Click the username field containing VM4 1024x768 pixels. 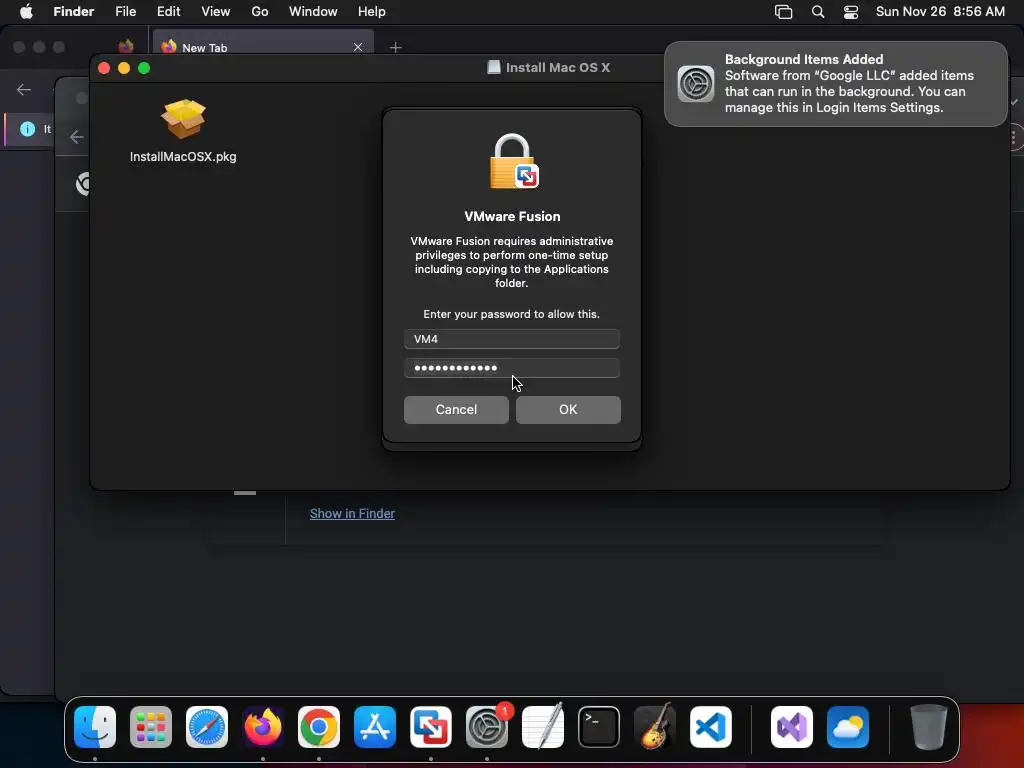[x=512, y=339]
